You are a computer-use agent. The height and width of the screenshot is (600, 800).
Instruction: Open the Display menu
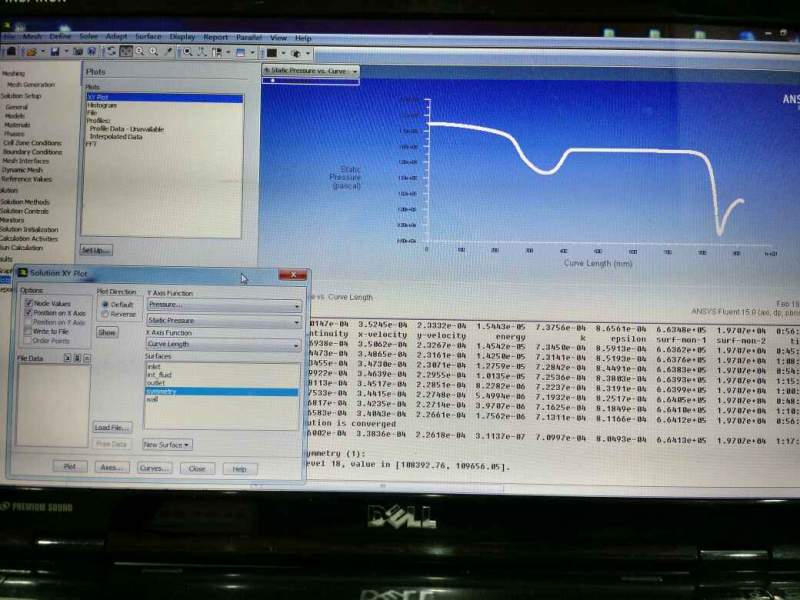click(x=182, y=37)
